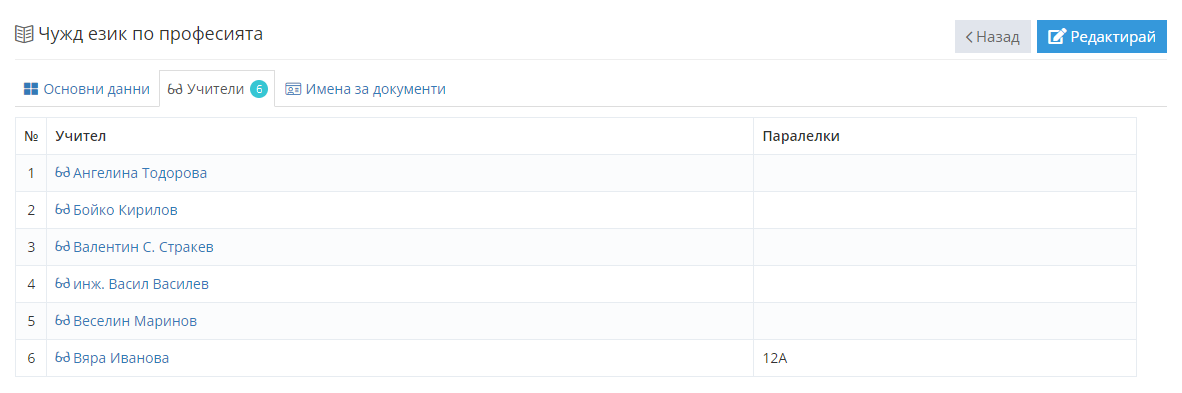This screenshot has height=393, width=1182.
Task: Click row number 3 cell
Action: (x=31, y=247)
